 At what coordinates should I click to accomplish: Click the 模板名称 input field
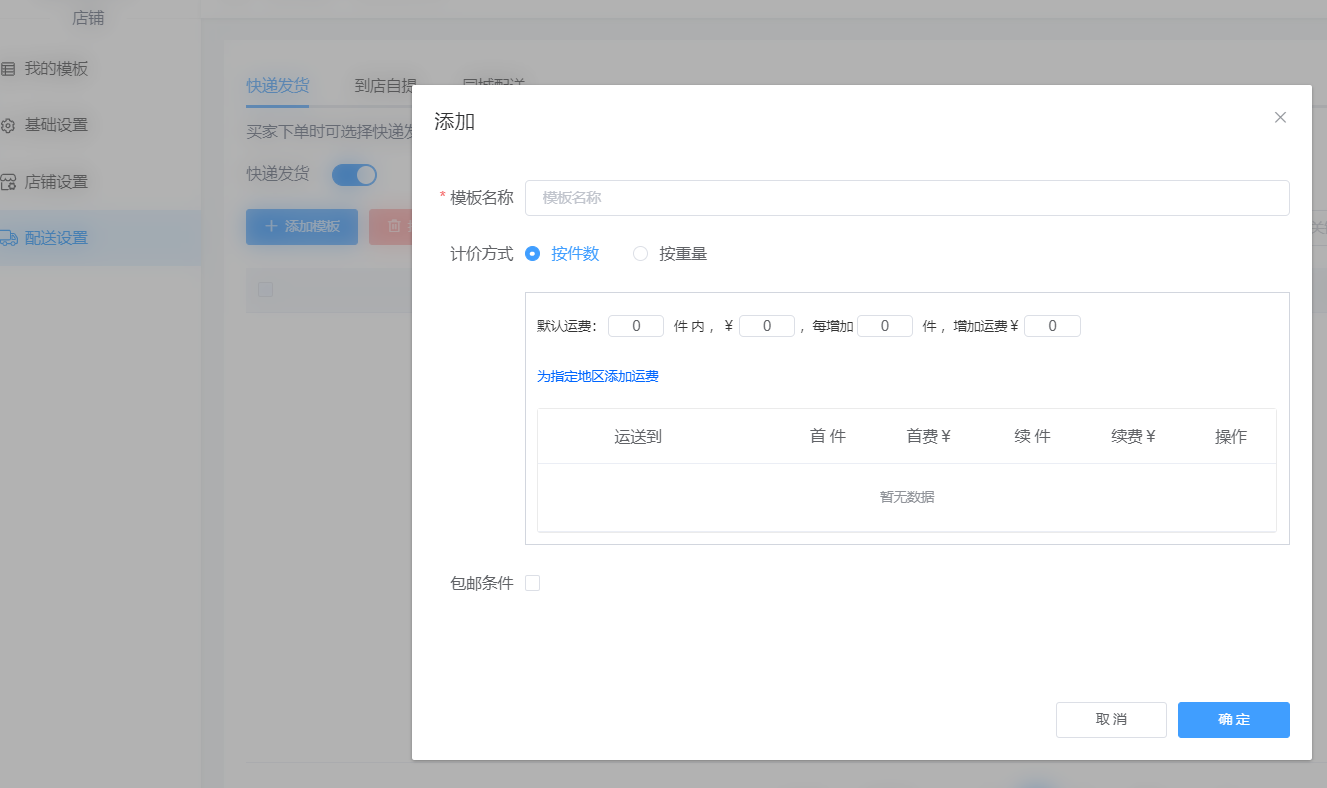907,198
